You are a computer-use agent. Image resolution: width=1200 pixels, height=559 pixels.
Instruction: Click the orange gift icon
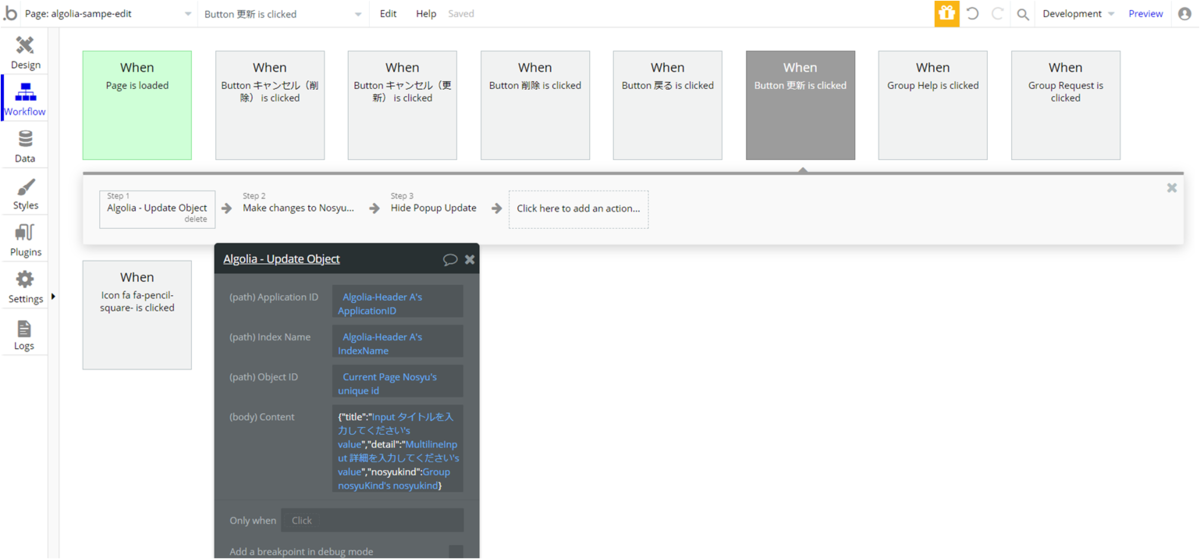(946, 14)
